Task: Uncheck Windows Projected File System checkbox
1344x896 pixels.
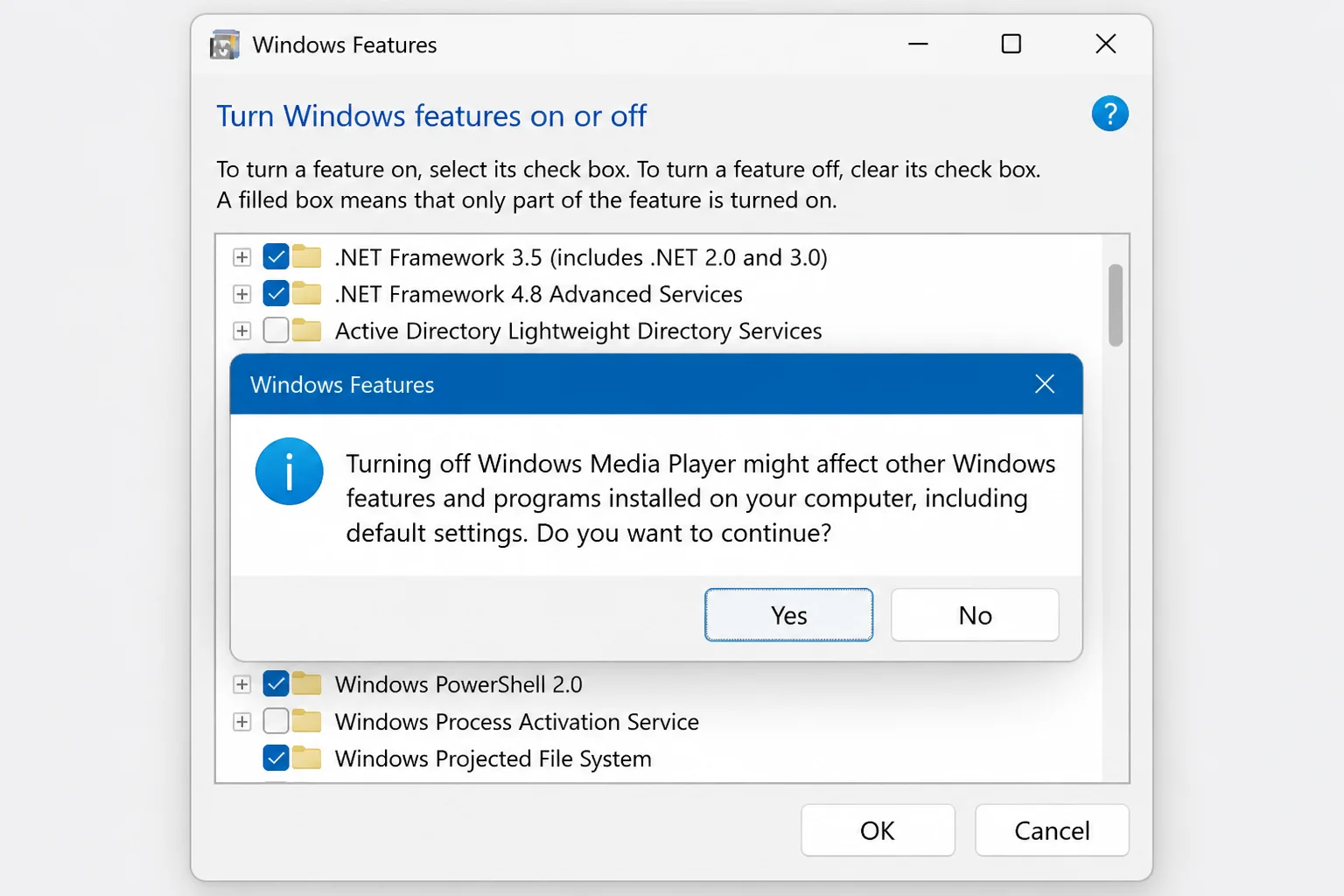Action: point(276,758)
